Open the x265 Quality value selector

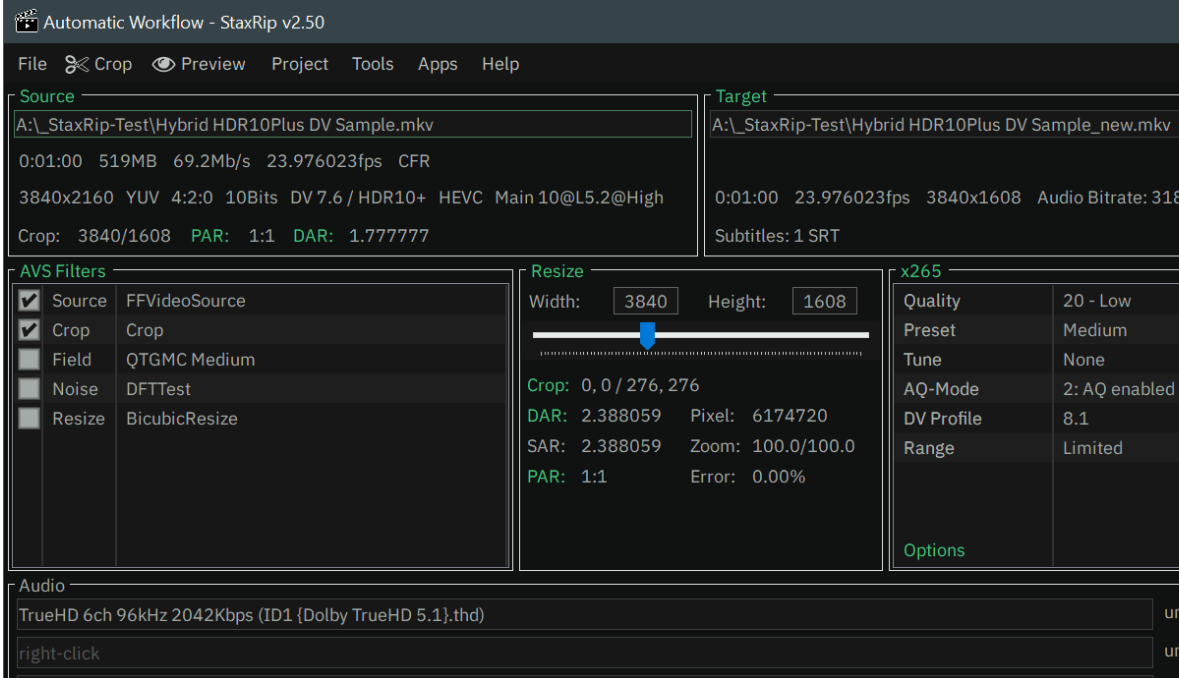click(x=1110, y=301)
